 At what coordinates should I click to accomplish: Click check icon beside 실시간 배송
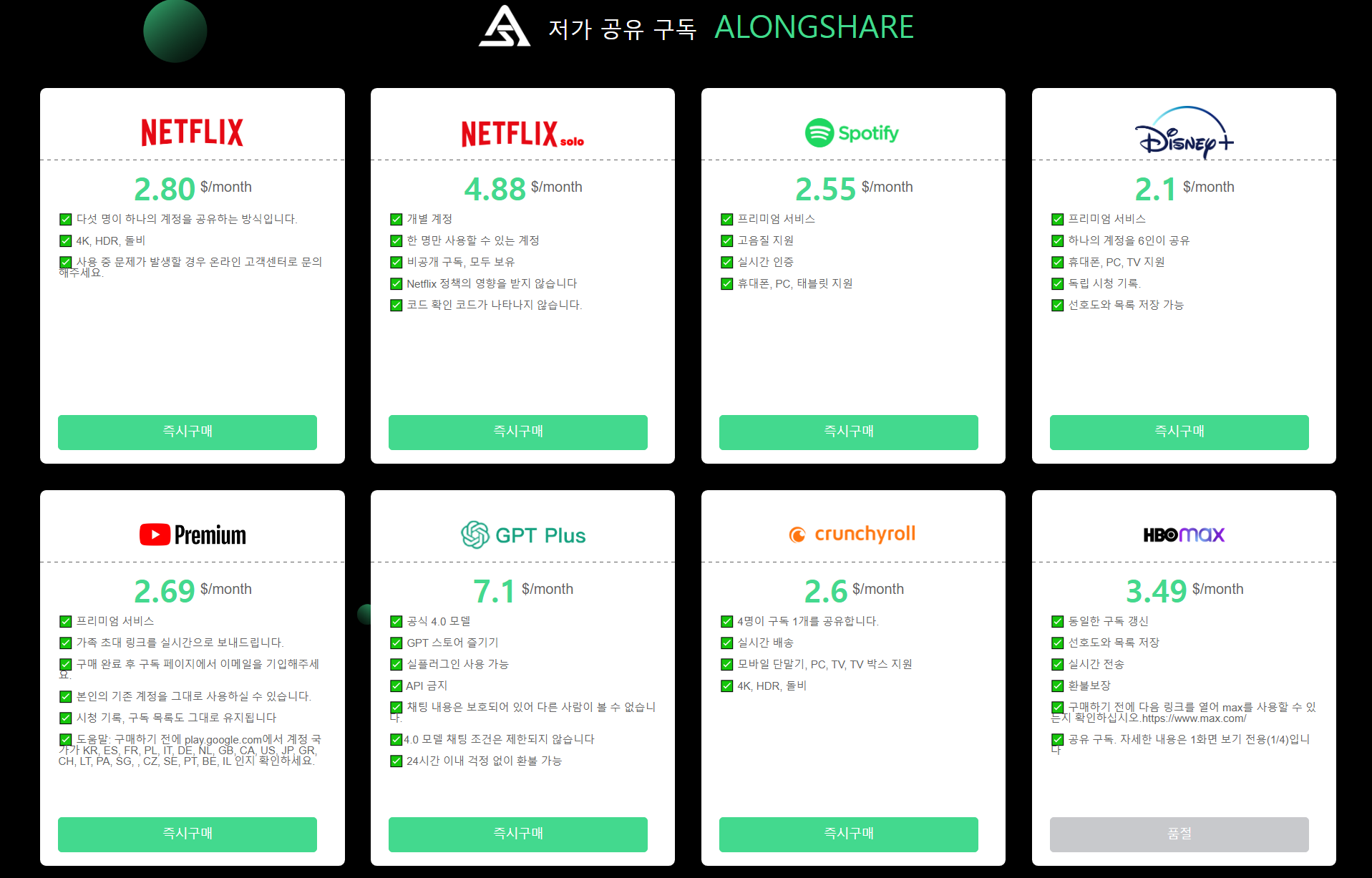coord(726,643)
